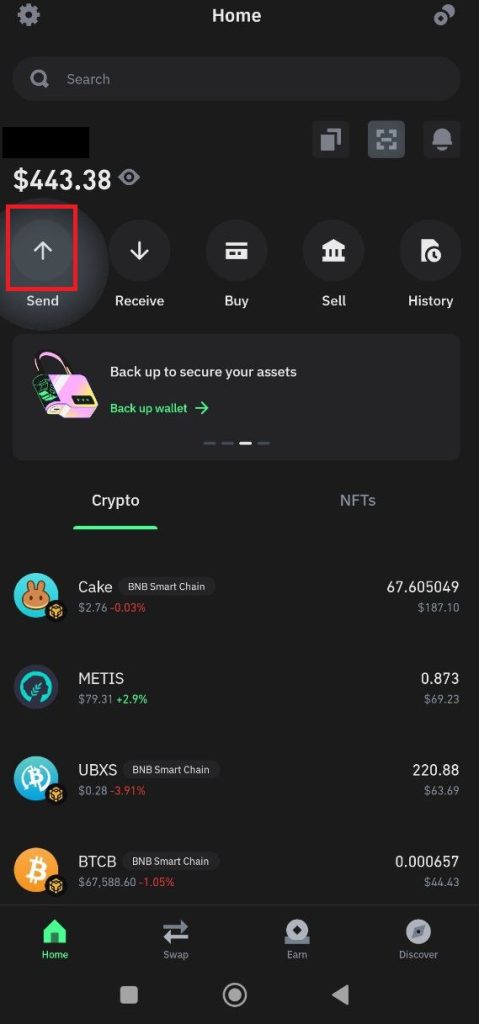Tap the Send arrow icon

pyautogui.click(x=42, y=250)
